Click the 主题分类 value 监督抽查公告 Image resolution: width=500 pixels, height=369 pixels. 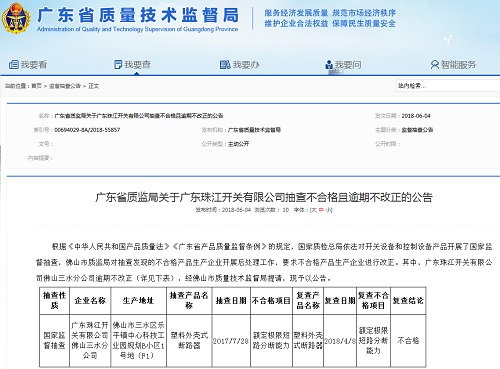click(x=417, y=130)
